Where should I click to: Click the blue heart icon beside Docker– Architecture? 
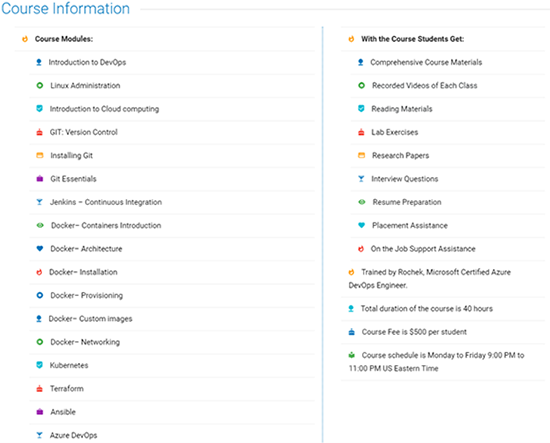coord(40,249)
